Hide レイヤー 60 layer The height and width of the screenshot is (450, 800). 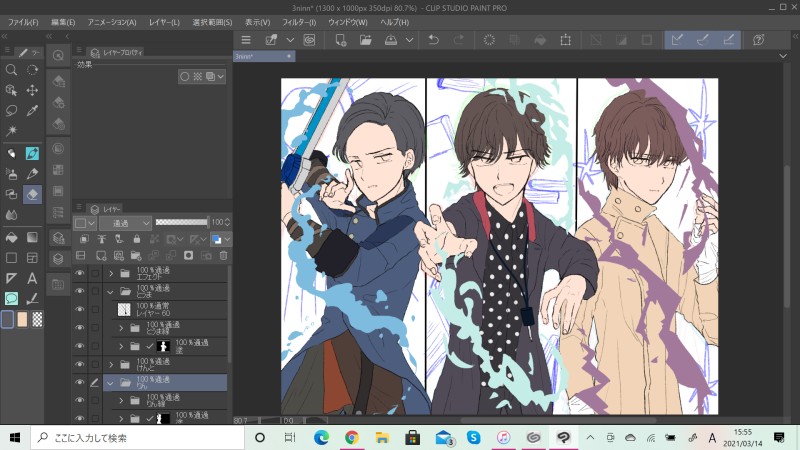(x=80, y=310)
